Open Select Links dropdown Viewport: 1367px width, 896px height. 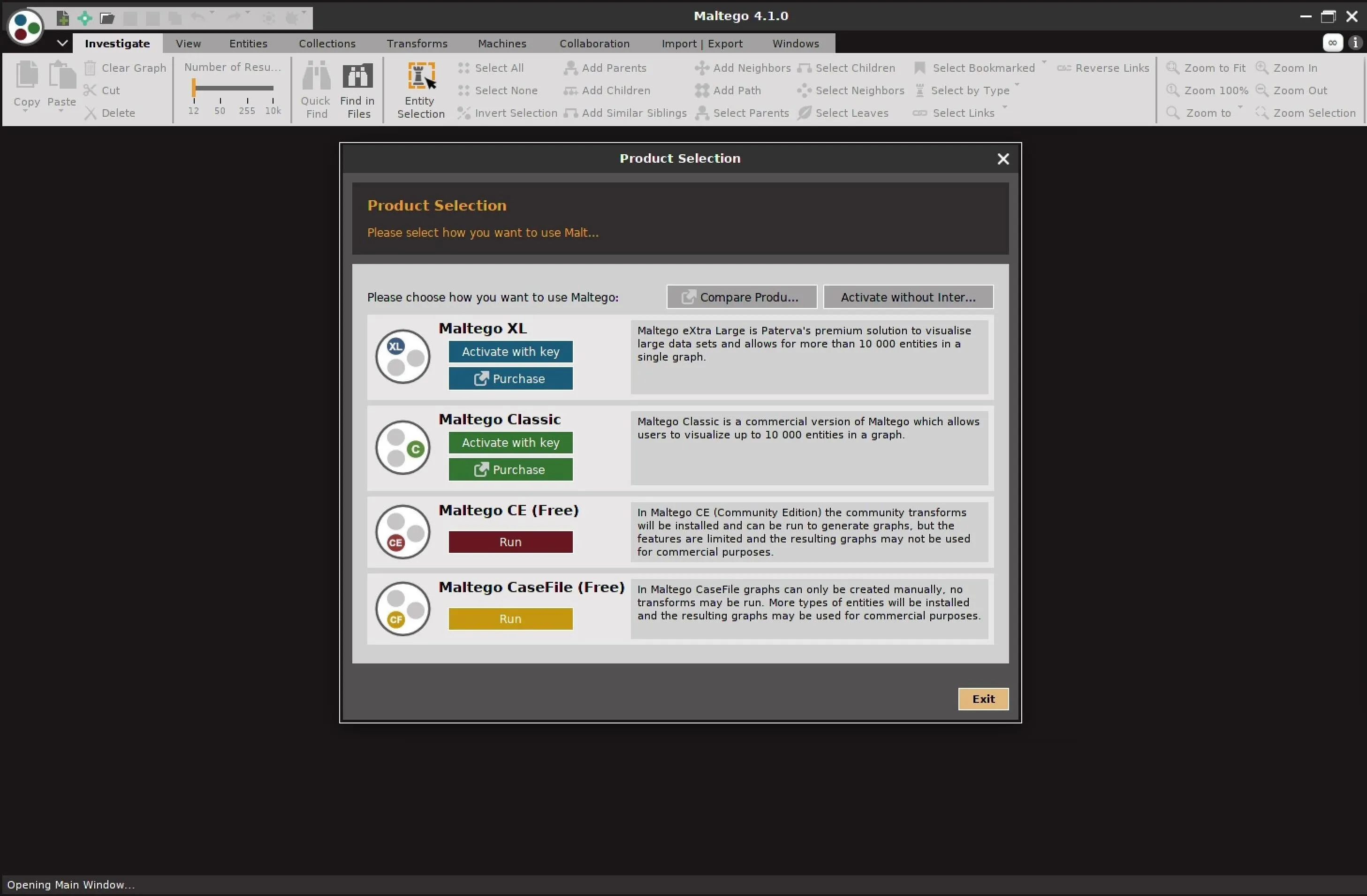point(1004,107)
